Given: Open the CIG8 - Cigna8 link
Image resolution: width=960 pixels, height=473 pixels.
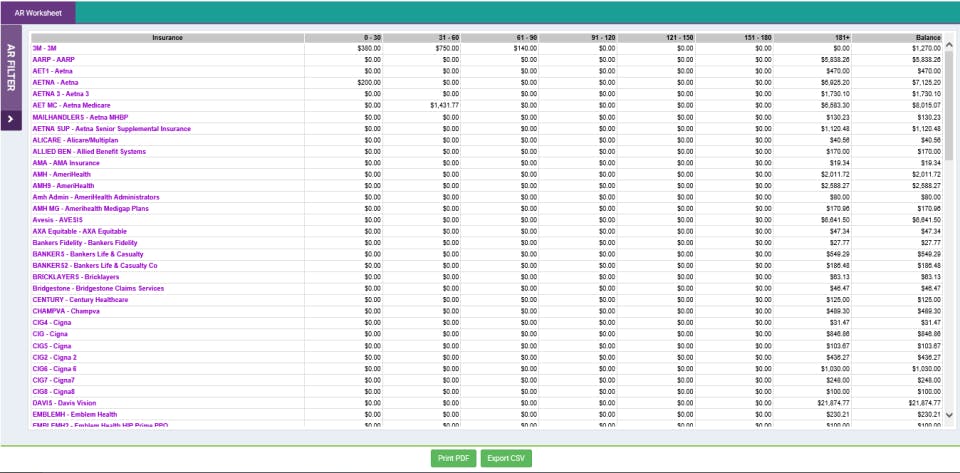Looking at the screenshot, I should pyautogui.click(x=53, y=392).
